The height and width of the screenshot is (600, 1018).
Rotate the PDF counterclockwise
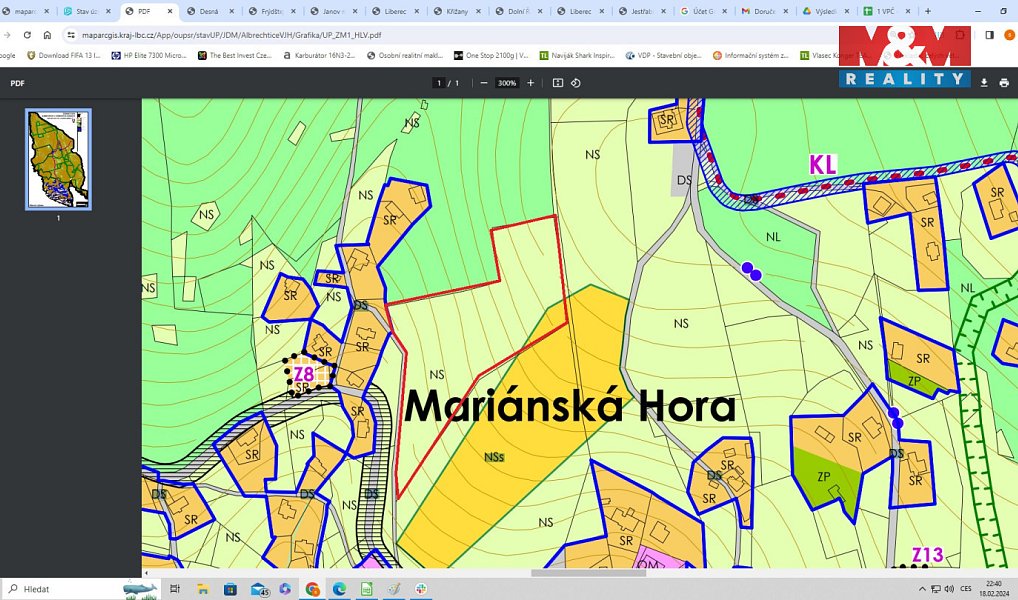pyautogui.click(x=575, y=83)
